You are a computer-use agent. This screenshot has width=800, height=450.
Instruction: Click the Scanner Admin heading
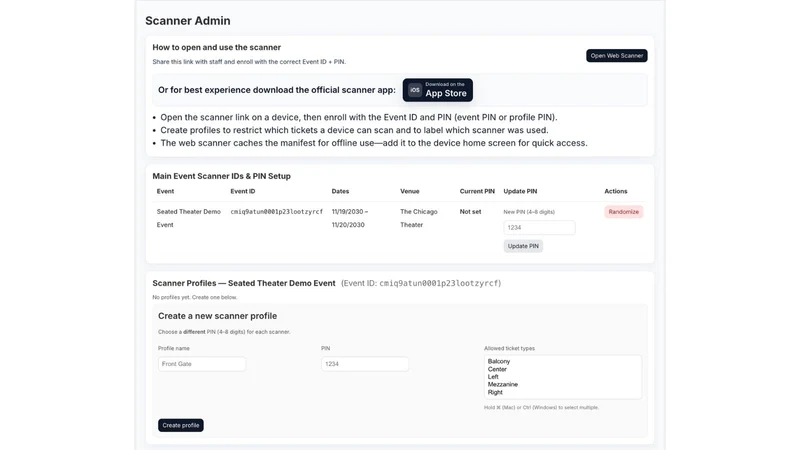[188, 21]
